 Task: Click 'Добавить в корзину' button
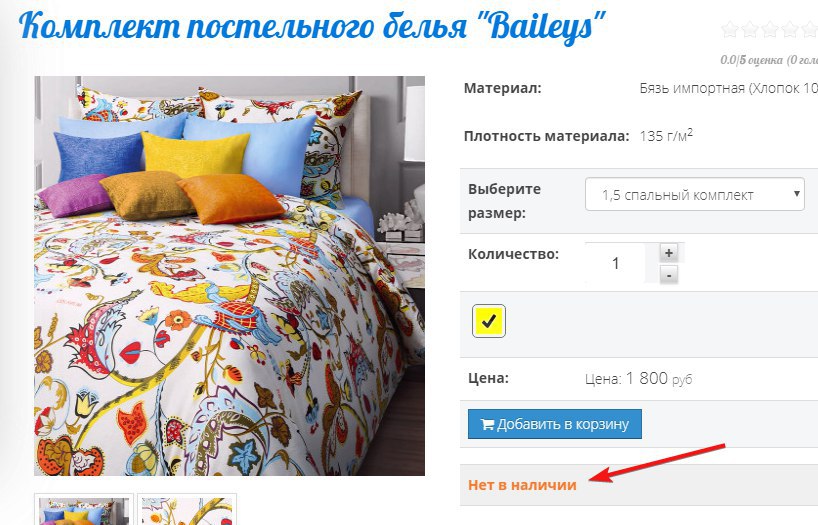(x=555, y=424)
